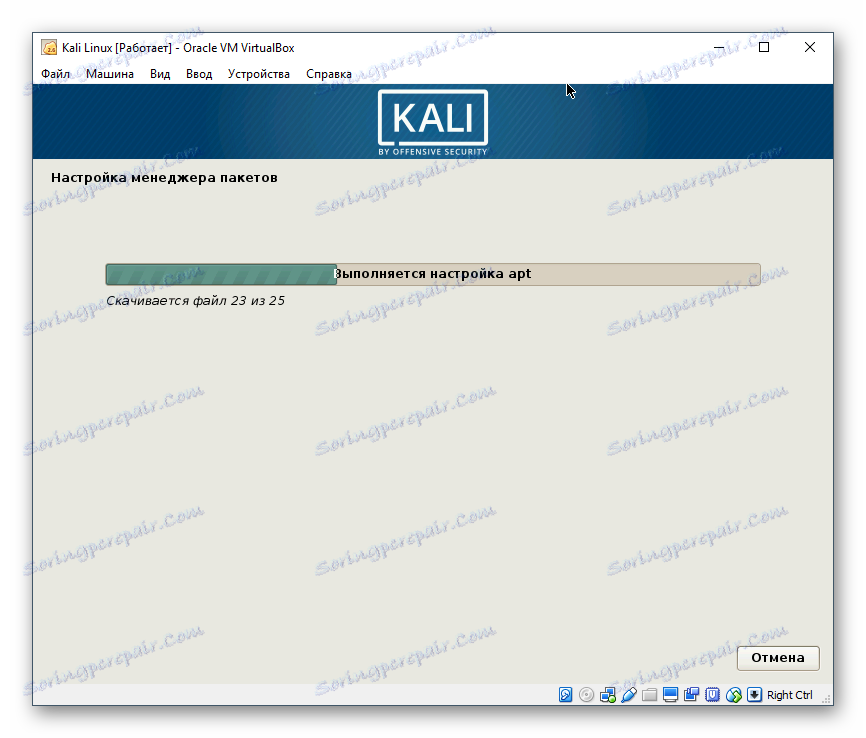
Task: Maximize the VirtualBox window
Action: point(764,48)
